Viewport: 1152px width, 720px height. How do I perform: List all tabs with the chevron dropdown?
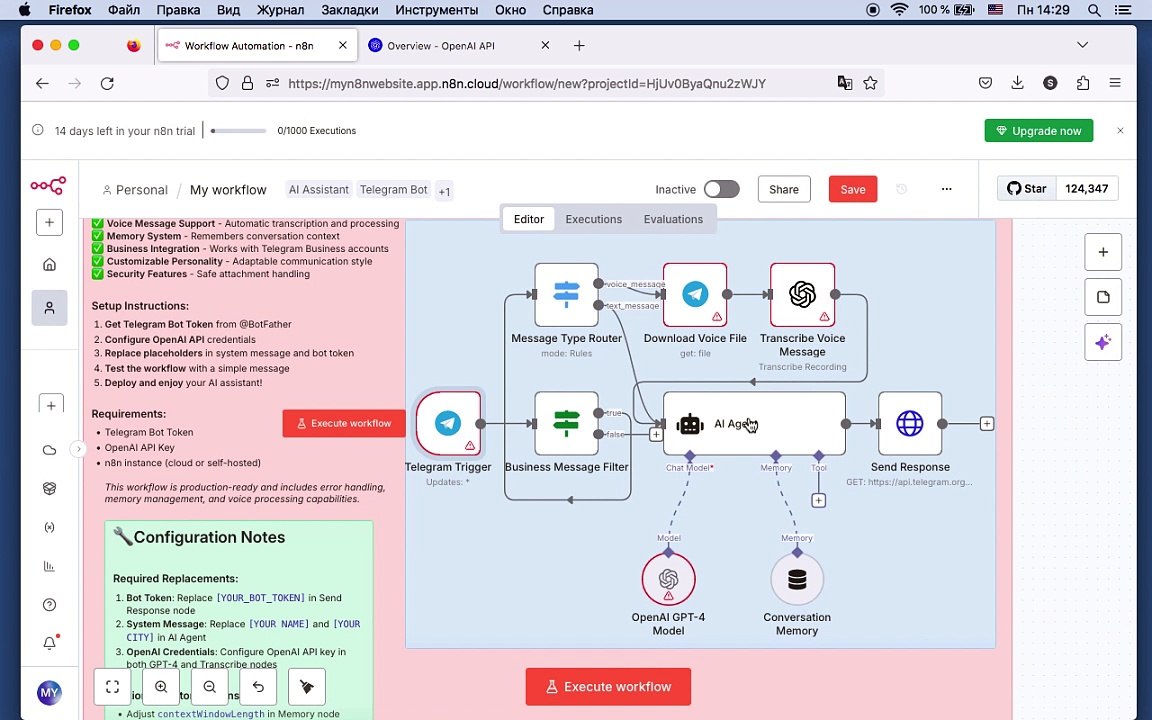(1082, 45)
